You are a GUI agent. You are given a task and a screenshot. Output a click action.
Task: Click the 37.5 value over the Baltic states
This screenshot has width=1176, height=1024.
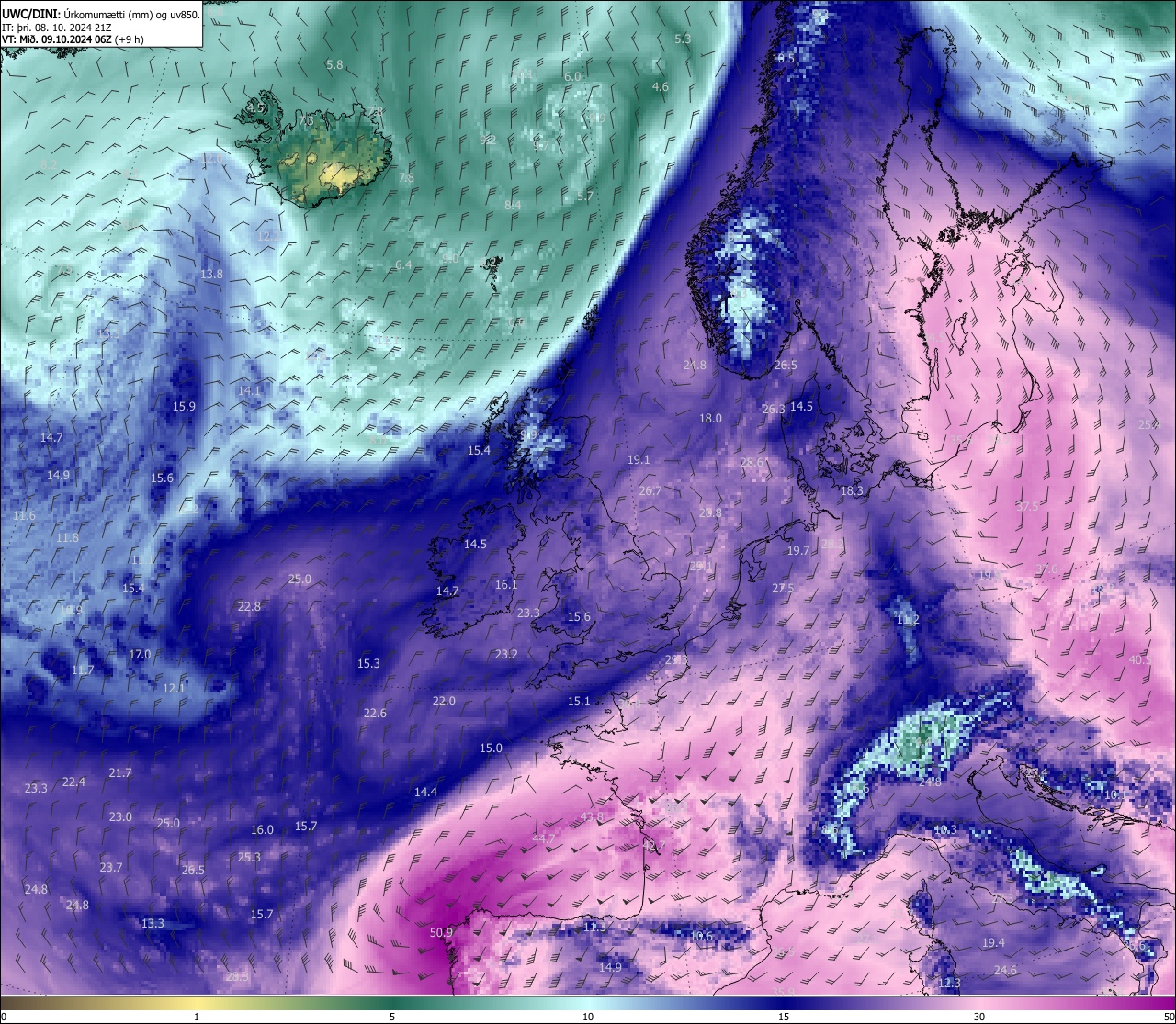click(x=1027, y=506)
